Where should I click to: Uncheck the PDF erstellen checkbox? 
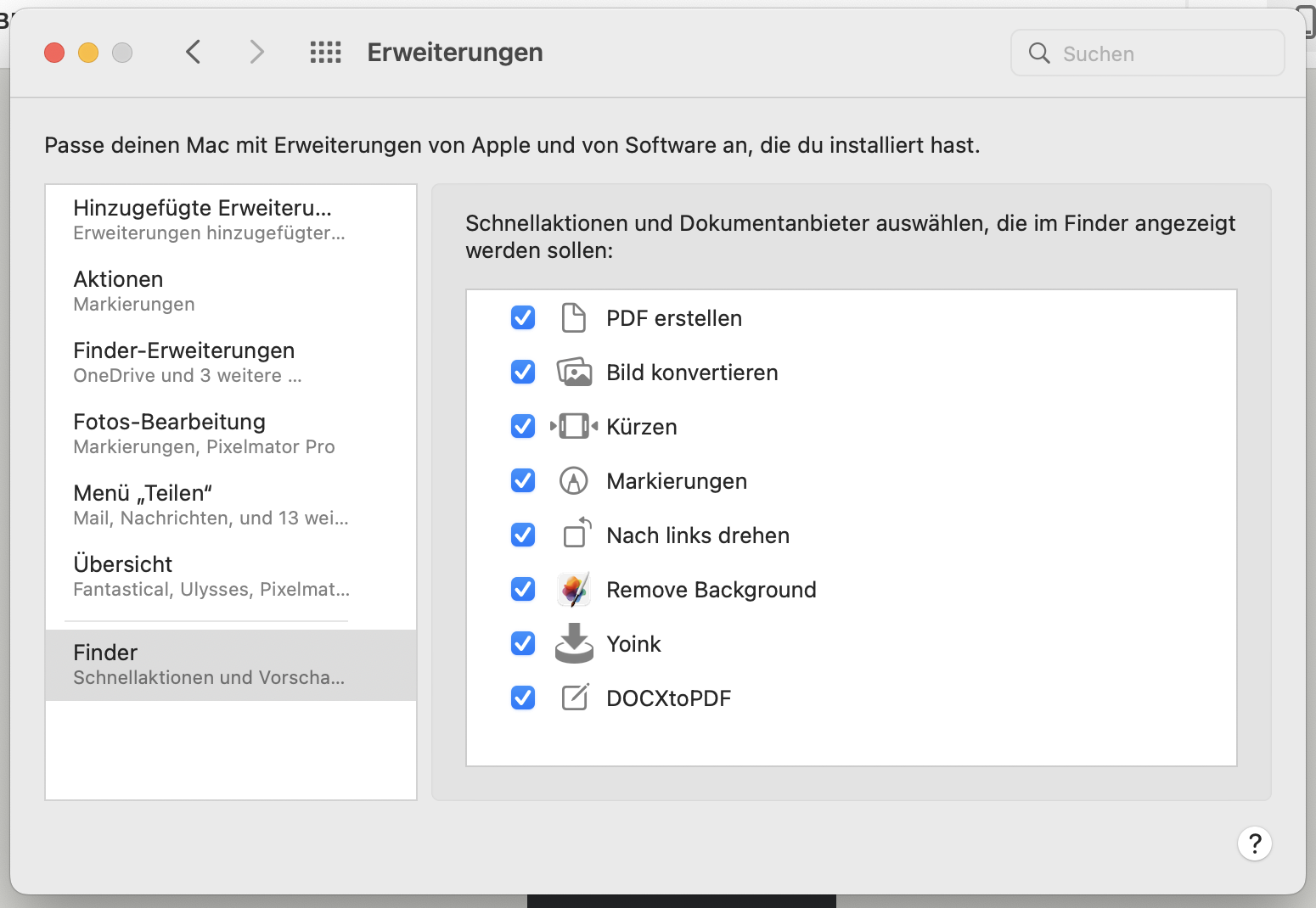tap(523, 318)
